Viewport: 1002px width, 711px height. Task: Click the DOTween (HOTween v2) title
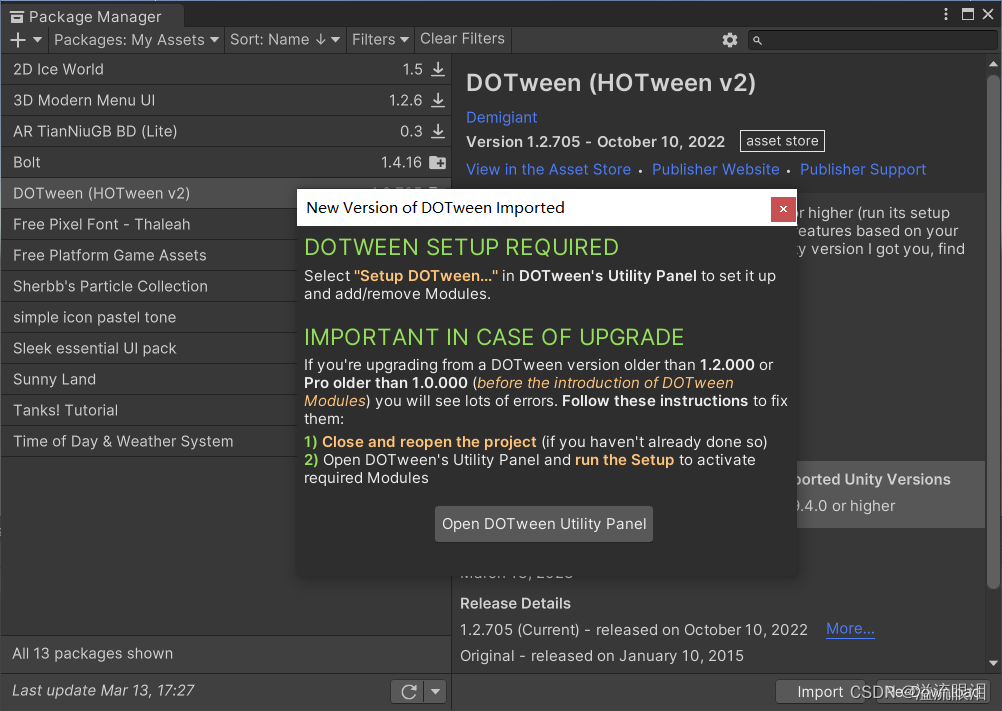point(611,83)
